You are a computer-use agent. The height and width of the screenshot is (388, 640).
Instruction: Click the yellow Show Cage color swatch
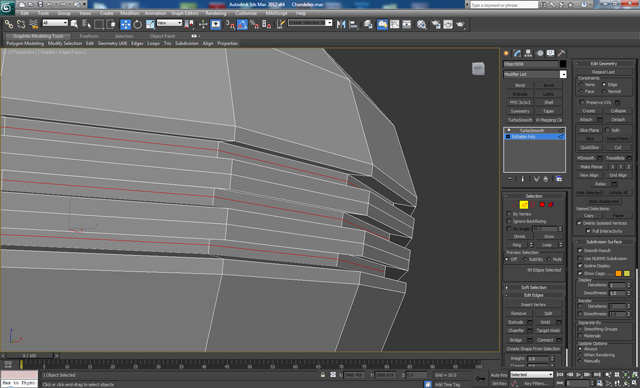(x=627, y=273)
